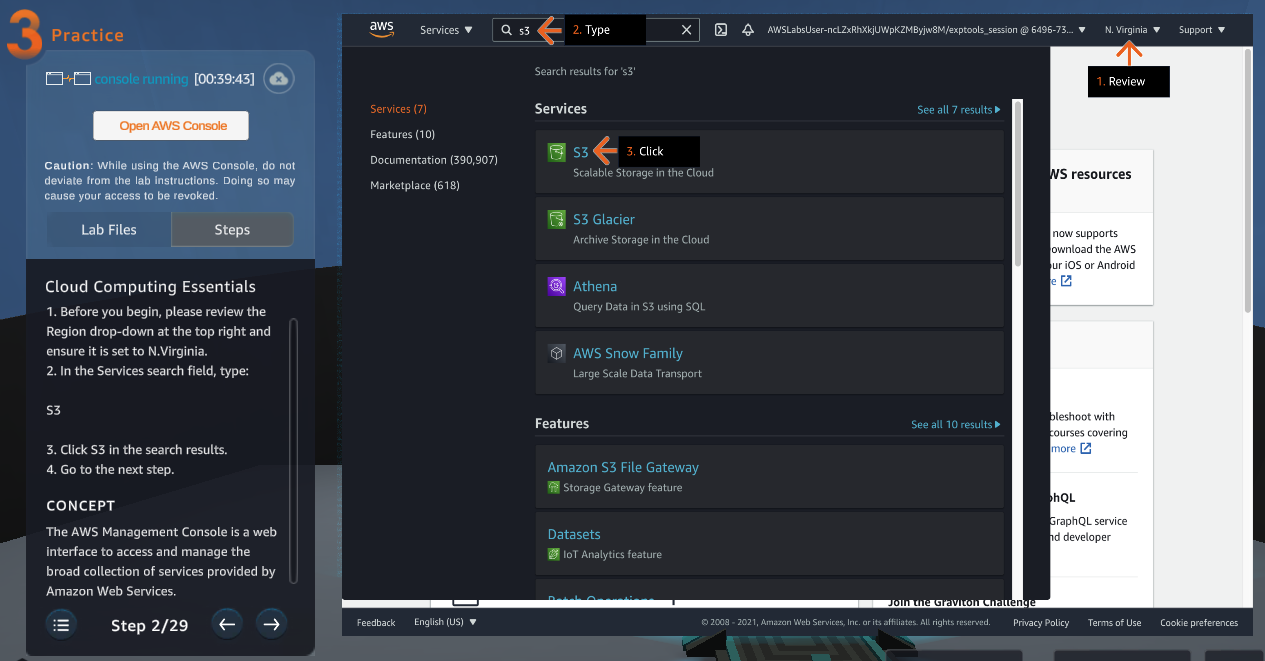Click the Feedback link in the footer
The height and width of the screenshot is (661, 1265).
tap(376, 622)
